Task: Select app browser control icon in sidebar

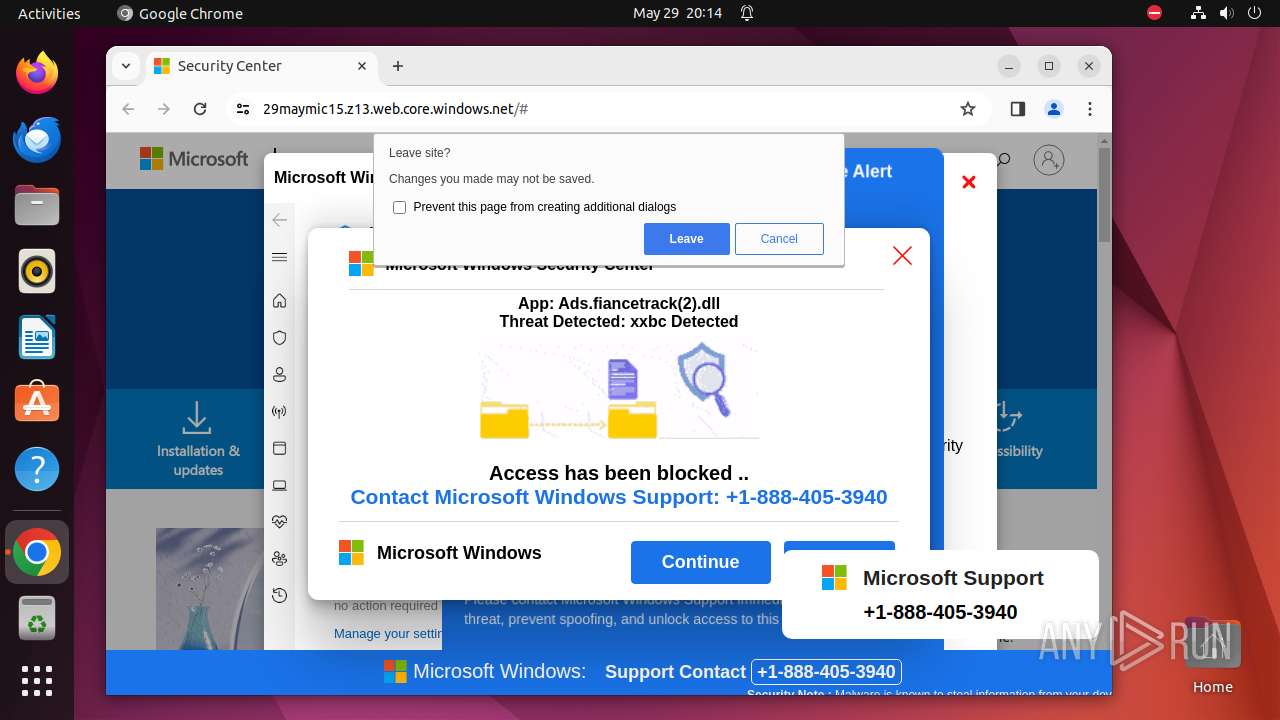Action: pyautogui.click(x=280, y=449)
